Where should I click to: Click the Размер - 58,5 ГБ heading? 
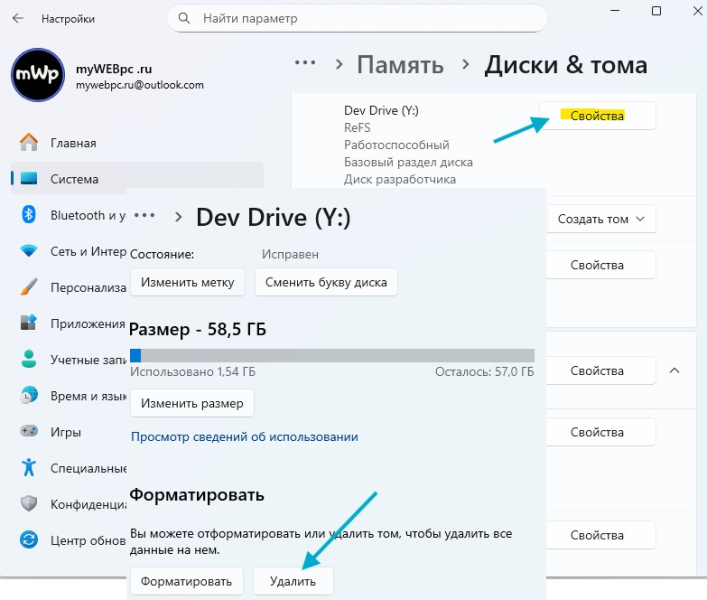pyautogui.click(x=198, y=329)
